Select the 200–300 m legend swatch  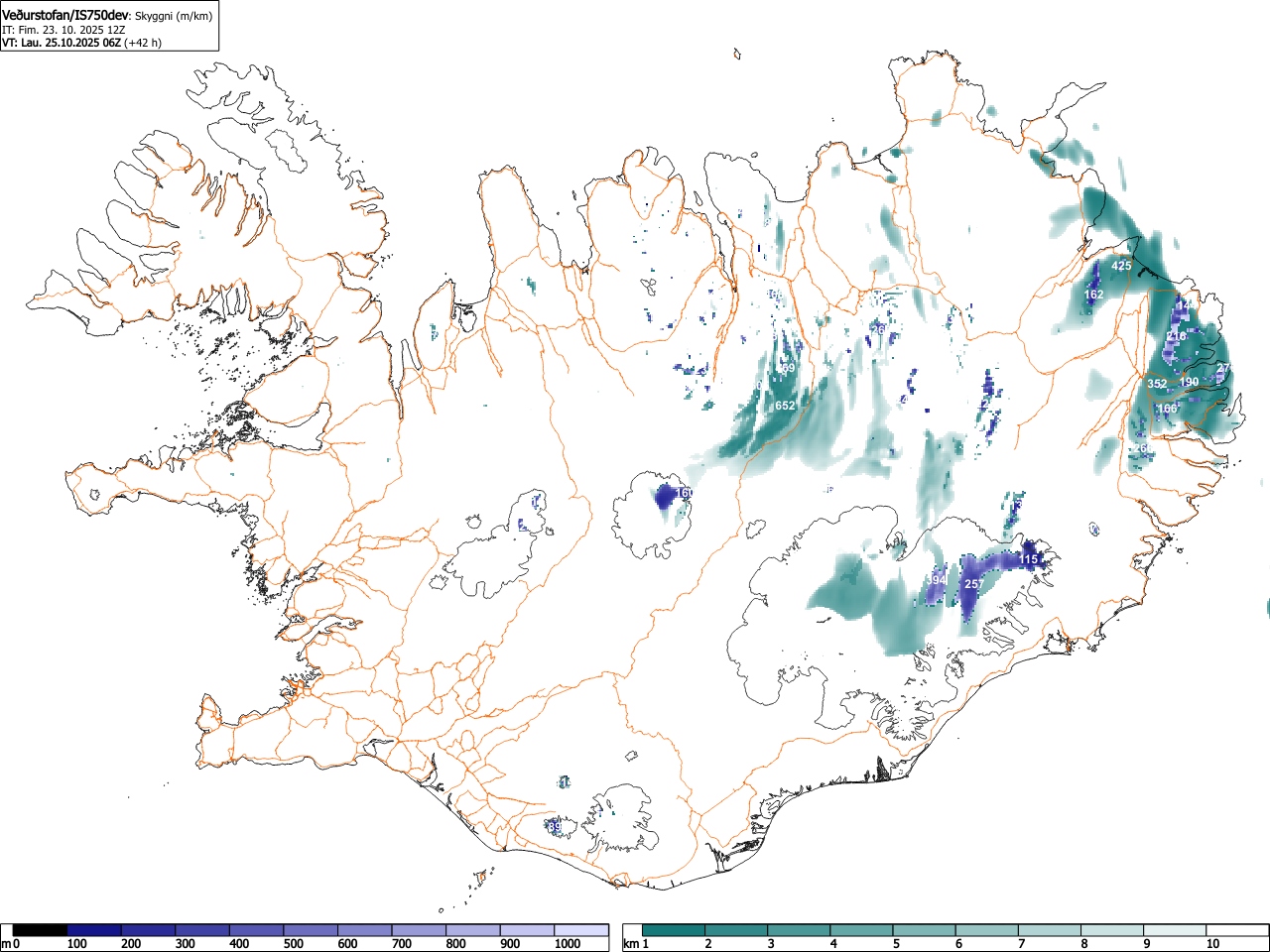[x=149, y=930]
